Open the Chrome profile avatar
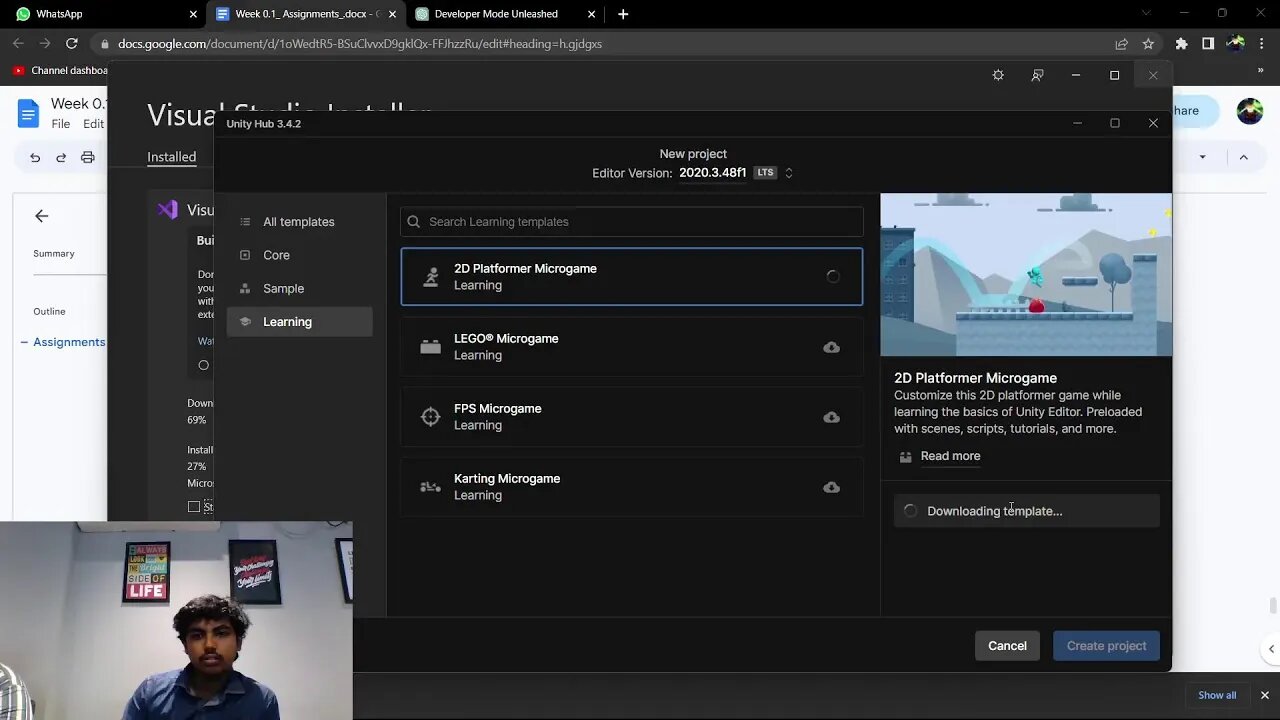The image size is (1280, 720). pyautogui.click(x=1235, y=44)
